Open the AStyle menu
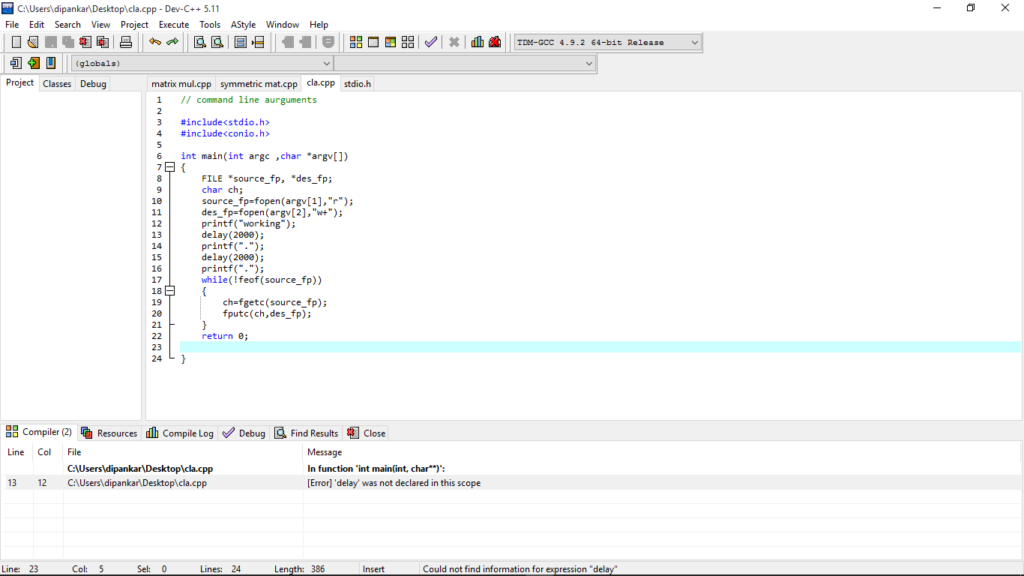Image resolution: width=1024 pixels, height=576 pixels. click(242, 24)
